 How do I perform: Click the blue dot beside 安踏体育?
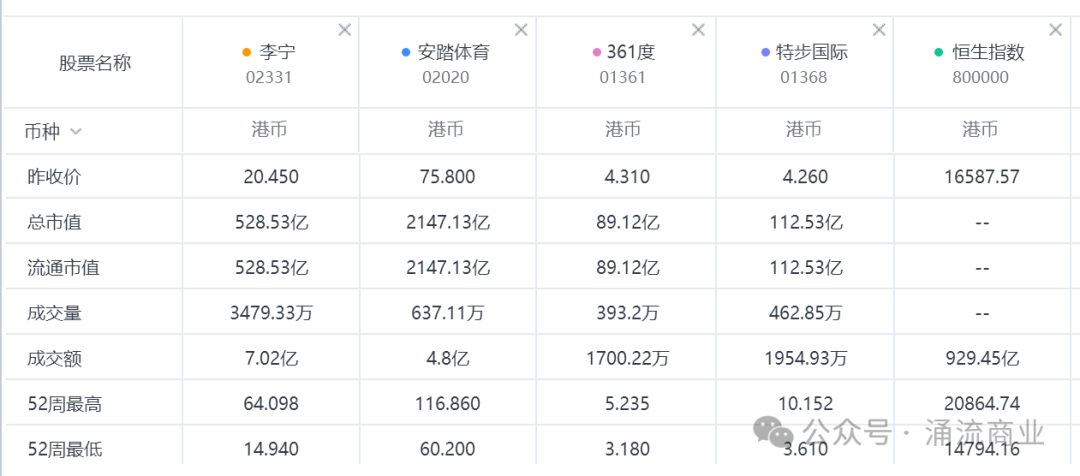point(405,52)
